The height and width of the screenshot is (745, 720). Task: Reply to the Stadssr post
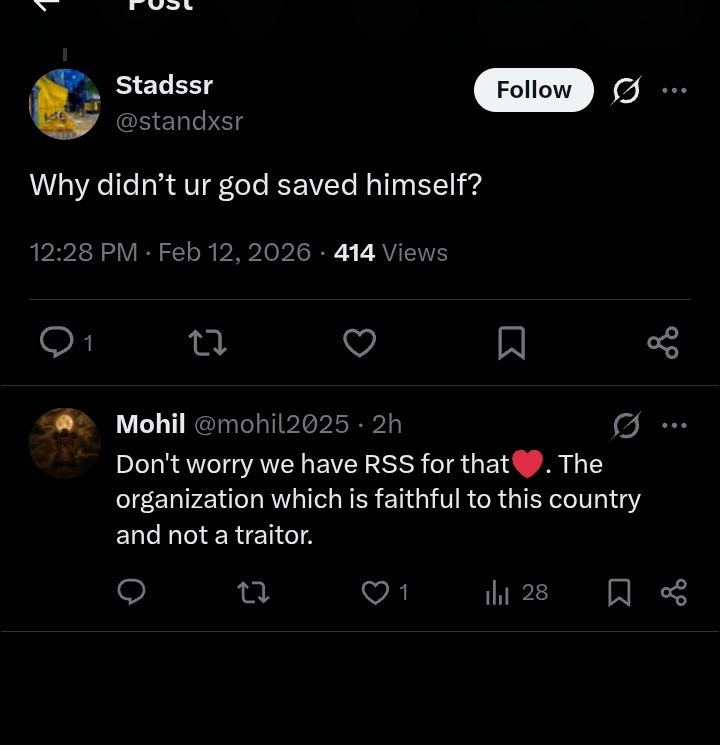tap(57, 343)
